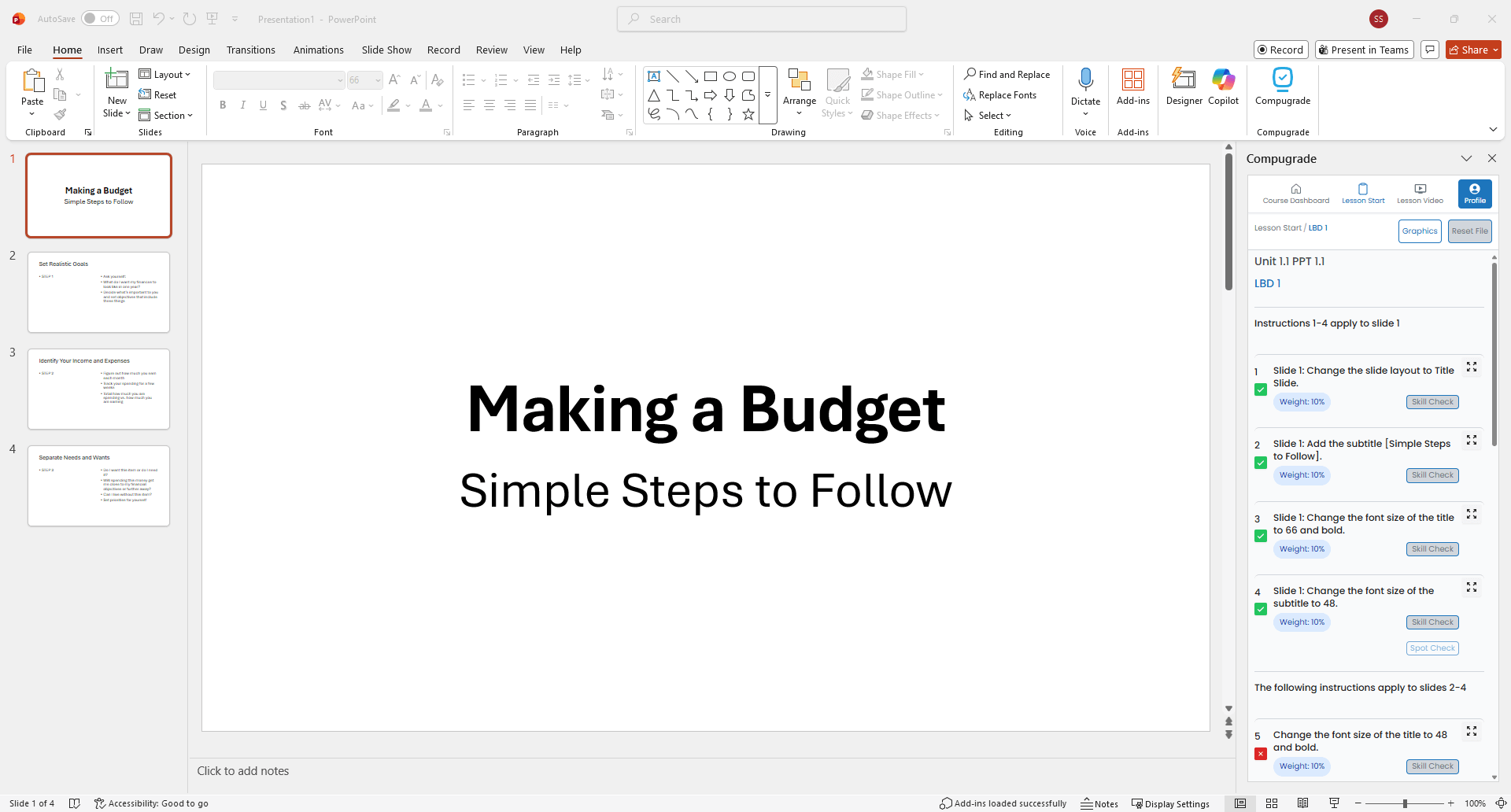Screen dimensions: 1511x812
Task: Toggle the AutoSave switch off
Action: tap(100, 18)
